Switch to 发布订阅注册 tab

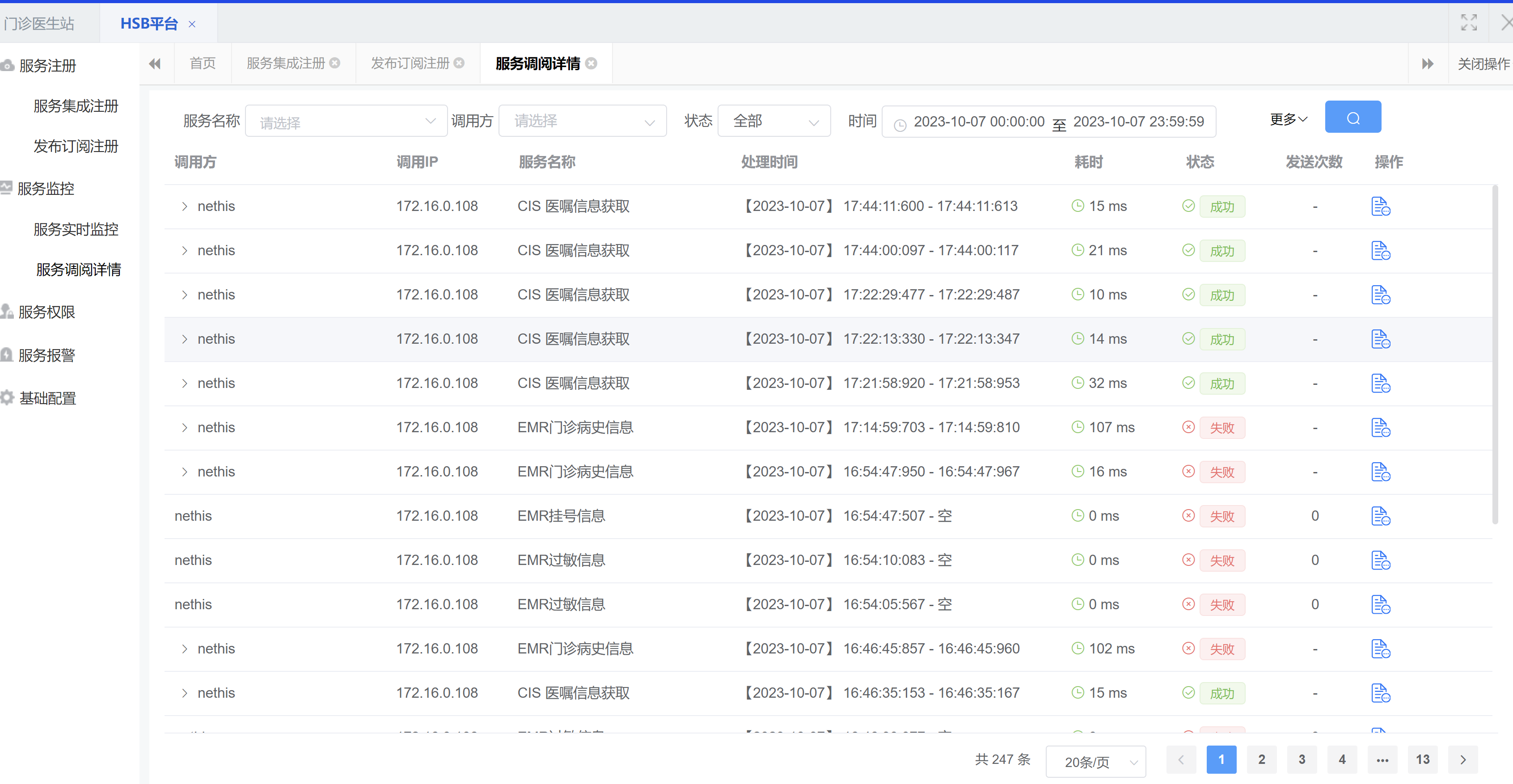click(410, 63)
